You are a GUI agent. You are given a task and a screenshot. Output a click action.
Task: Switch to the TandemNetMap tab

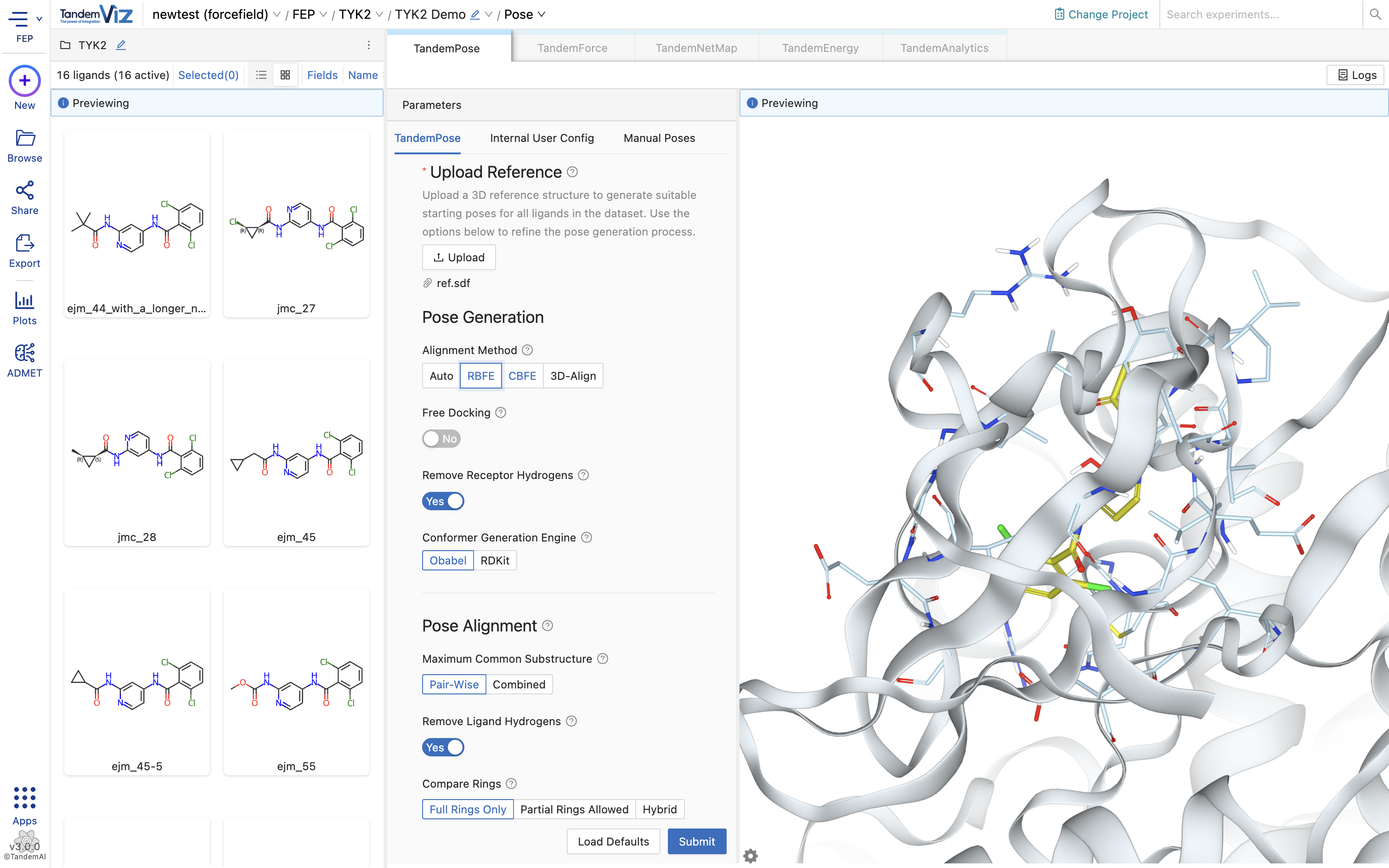click(696, 48)
